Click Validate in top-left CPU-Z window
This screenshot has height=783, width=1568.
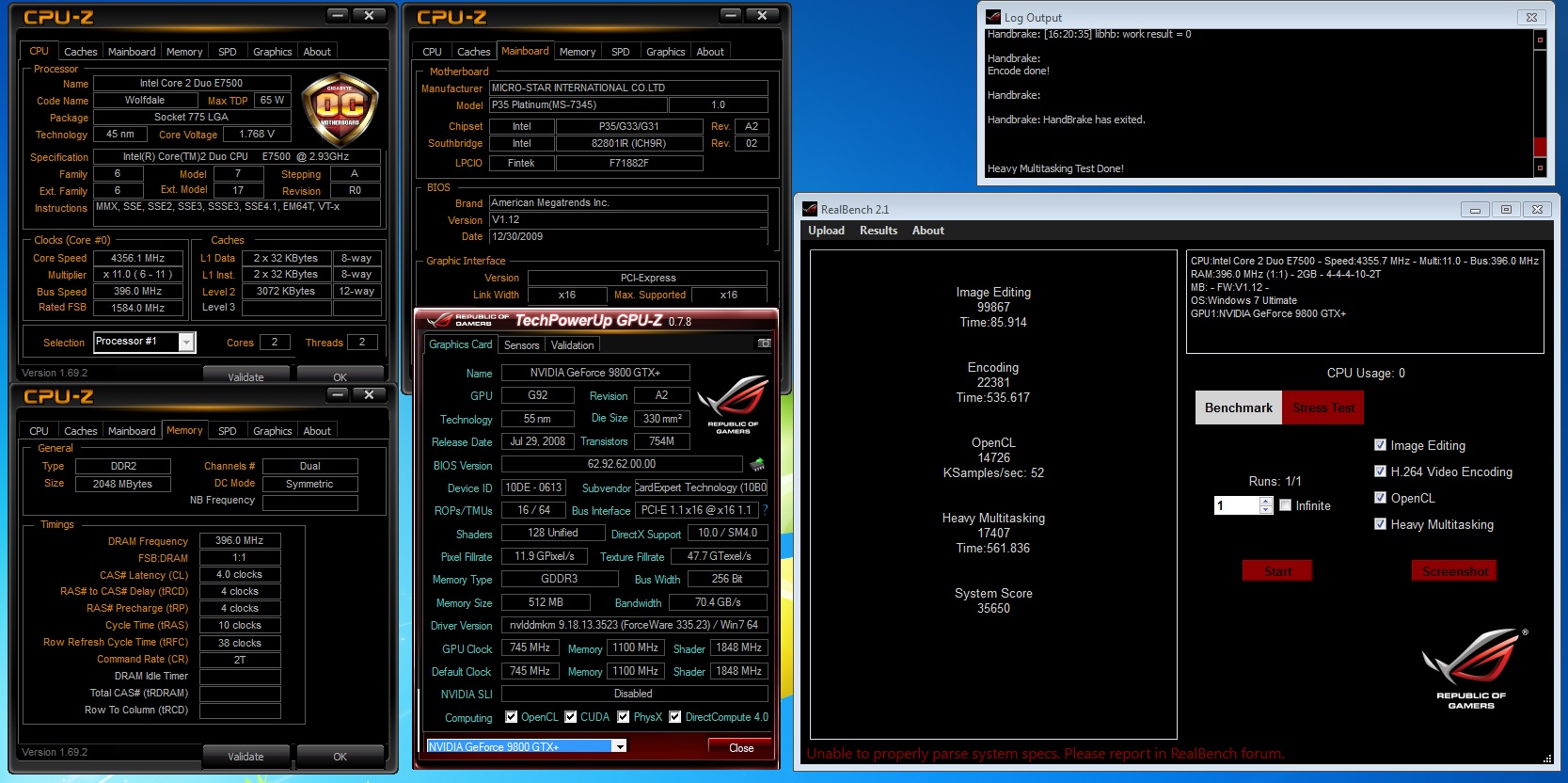pos(245,376)
